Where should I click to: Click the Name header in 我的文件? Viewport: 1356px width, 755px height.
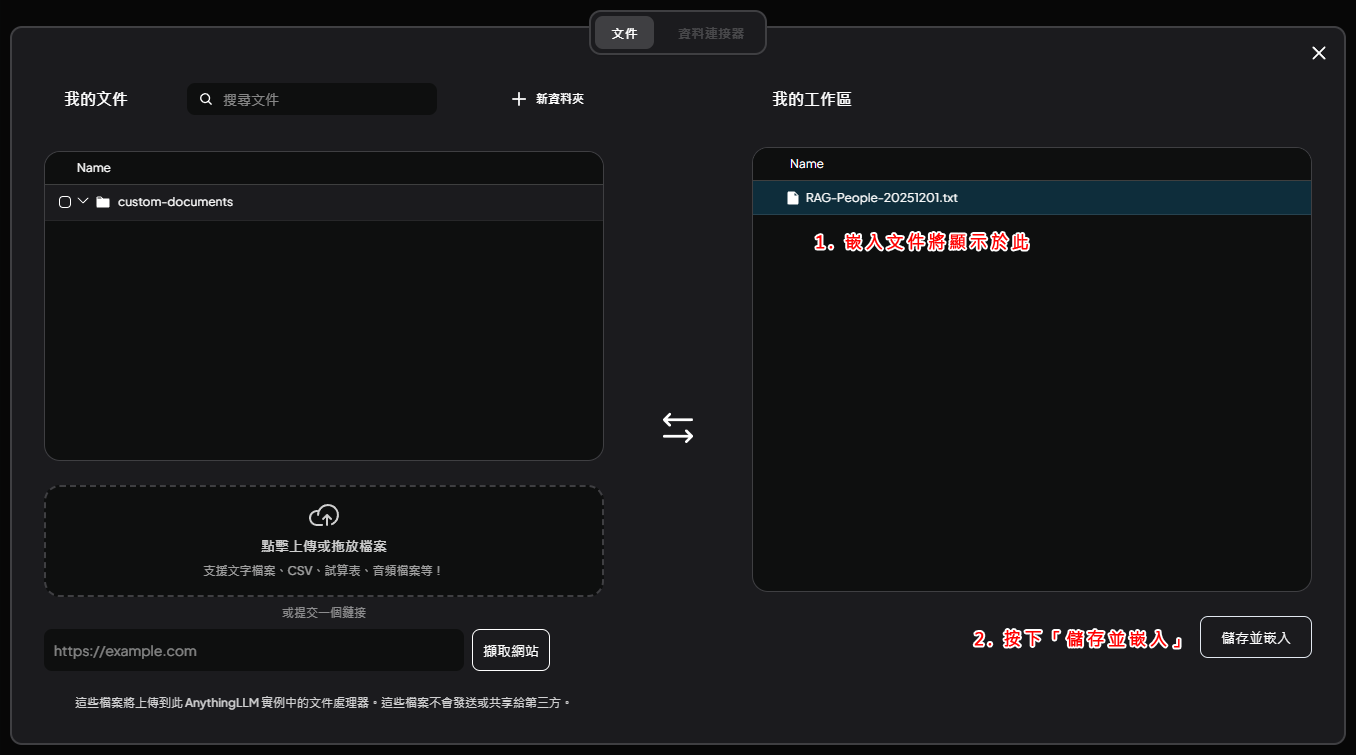94,168
